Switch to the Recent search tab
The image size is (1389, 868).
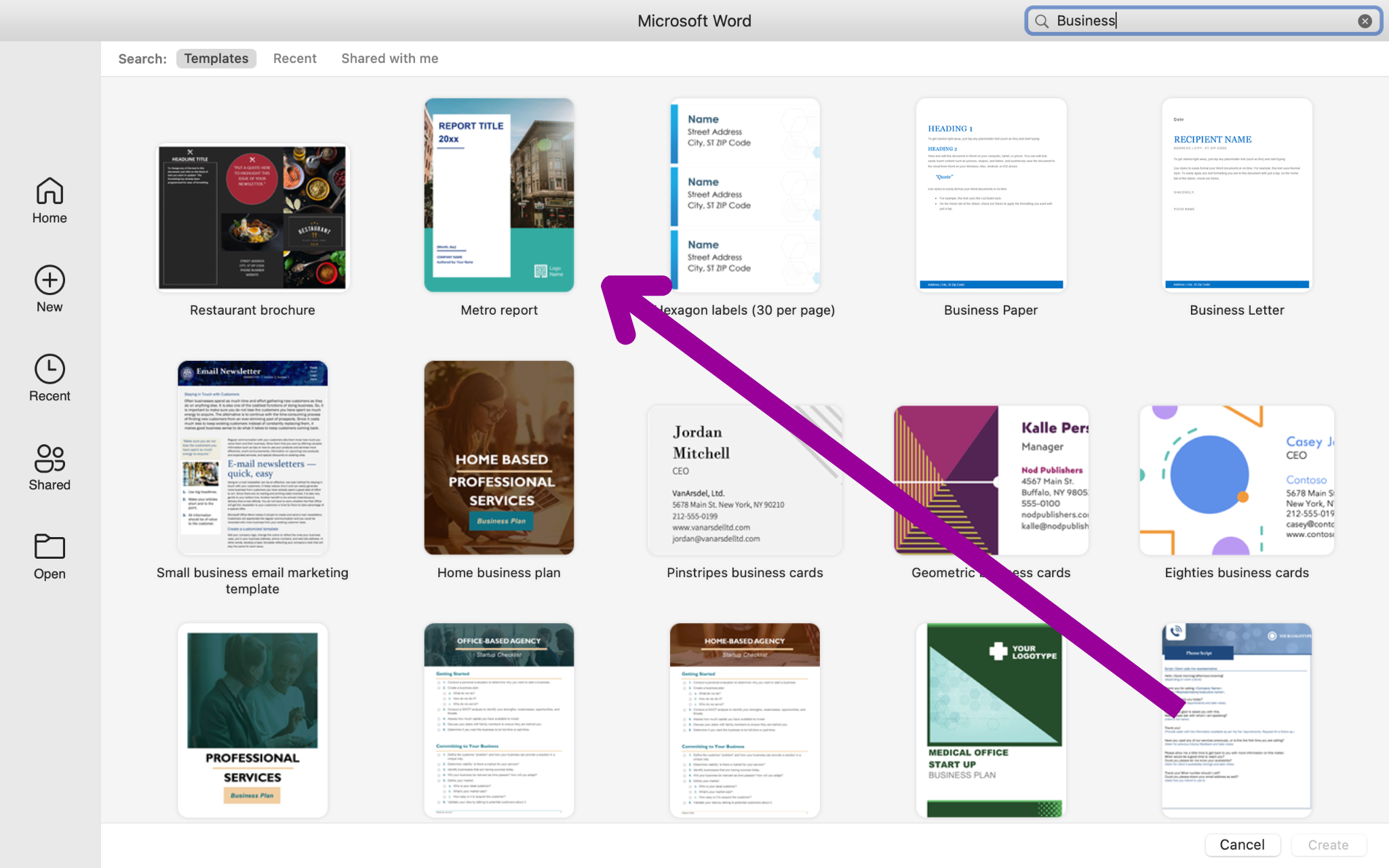pyautogui.click(x=294, y=58)
